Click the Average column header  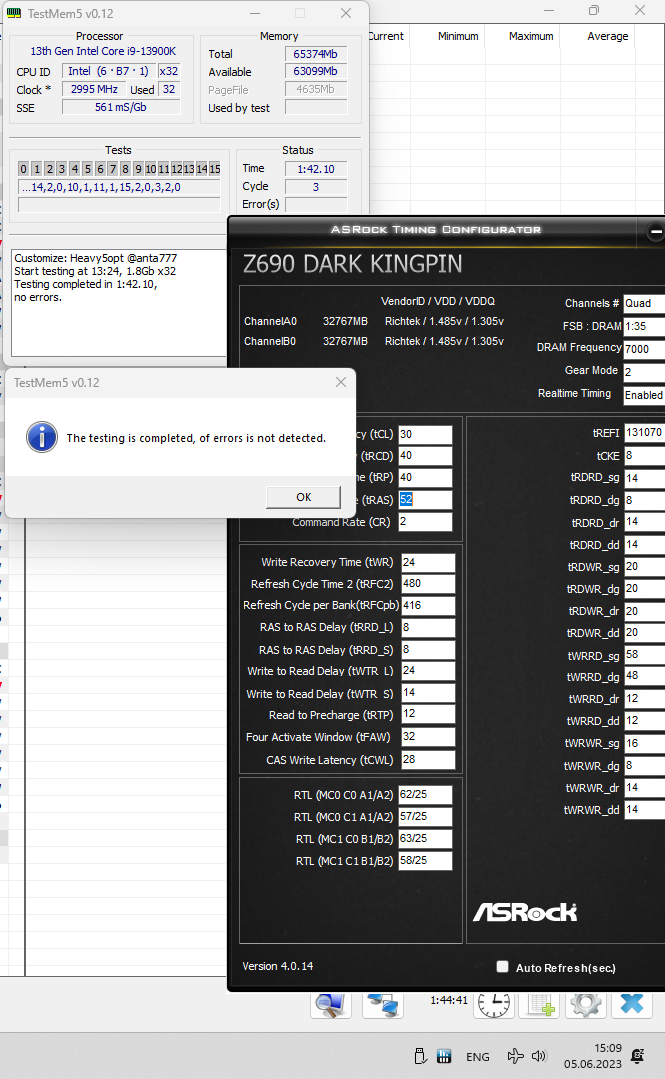tap(607, 36)
